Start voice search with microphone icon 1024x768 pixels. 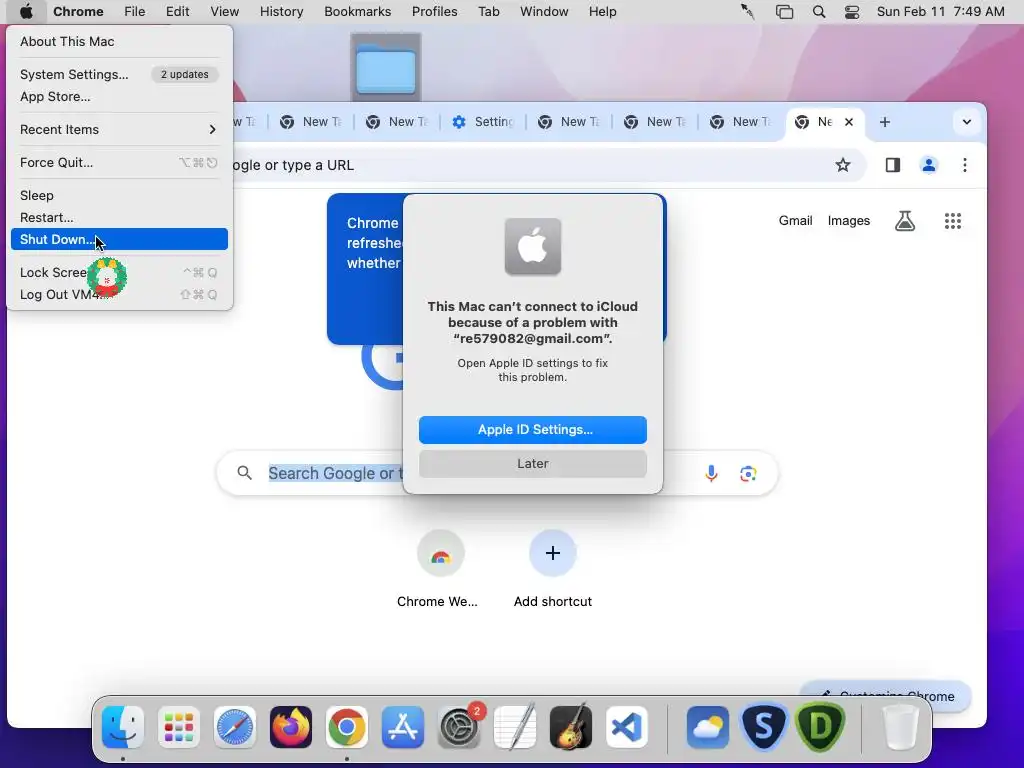click(711, 473)
